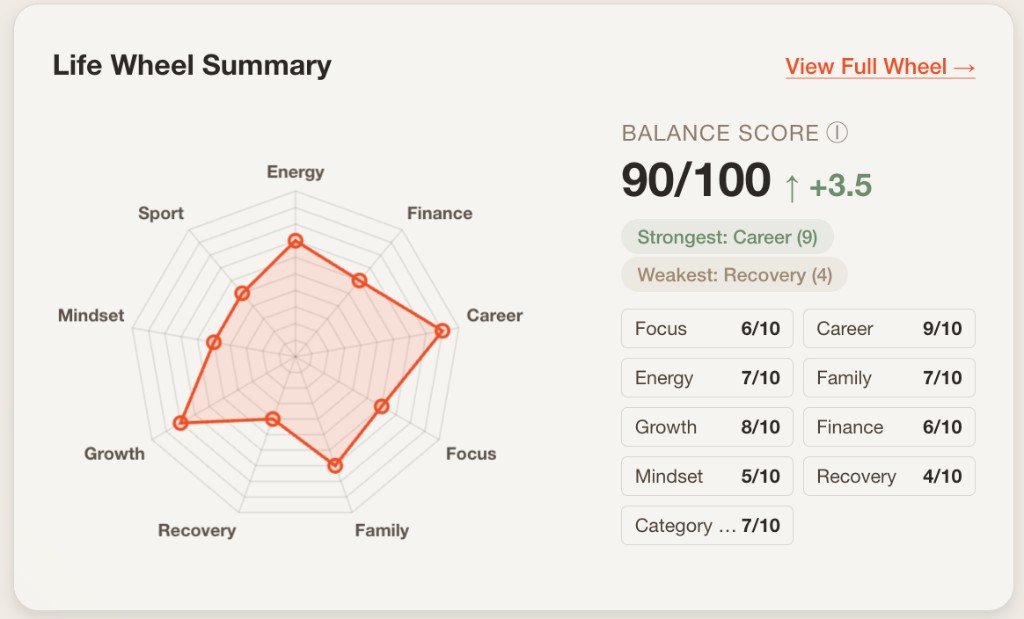Select the Growth 8/10 score card

(x=706, y=427)
